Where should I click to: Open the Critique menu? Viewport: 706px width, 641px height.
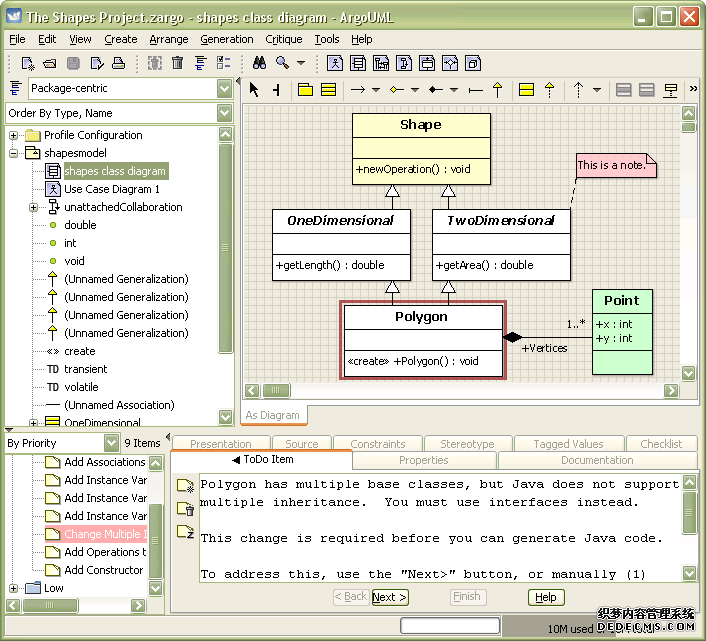pos(284,39)
